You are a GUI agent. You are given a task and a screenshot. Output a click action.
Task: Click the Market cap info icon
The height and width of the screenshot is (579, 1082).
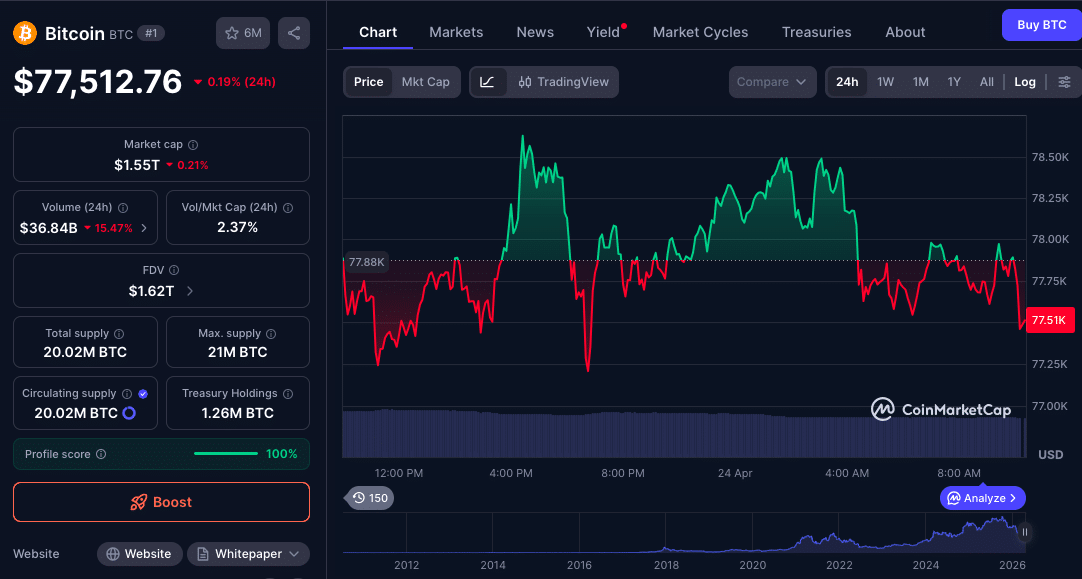[193, 145]
